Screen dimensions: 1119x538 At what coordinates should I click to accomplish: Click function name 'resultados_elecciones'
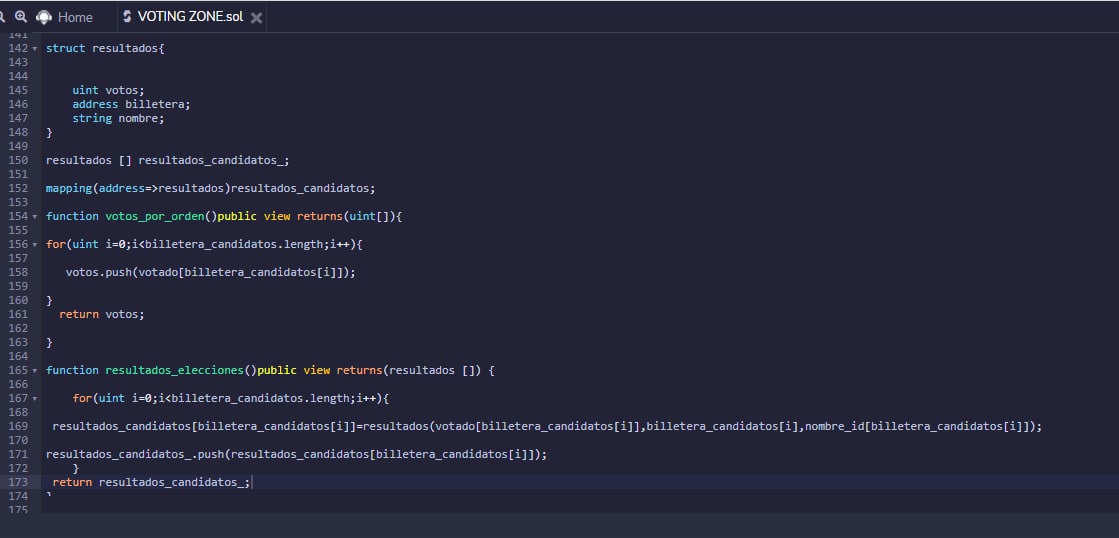click(175, 370)
